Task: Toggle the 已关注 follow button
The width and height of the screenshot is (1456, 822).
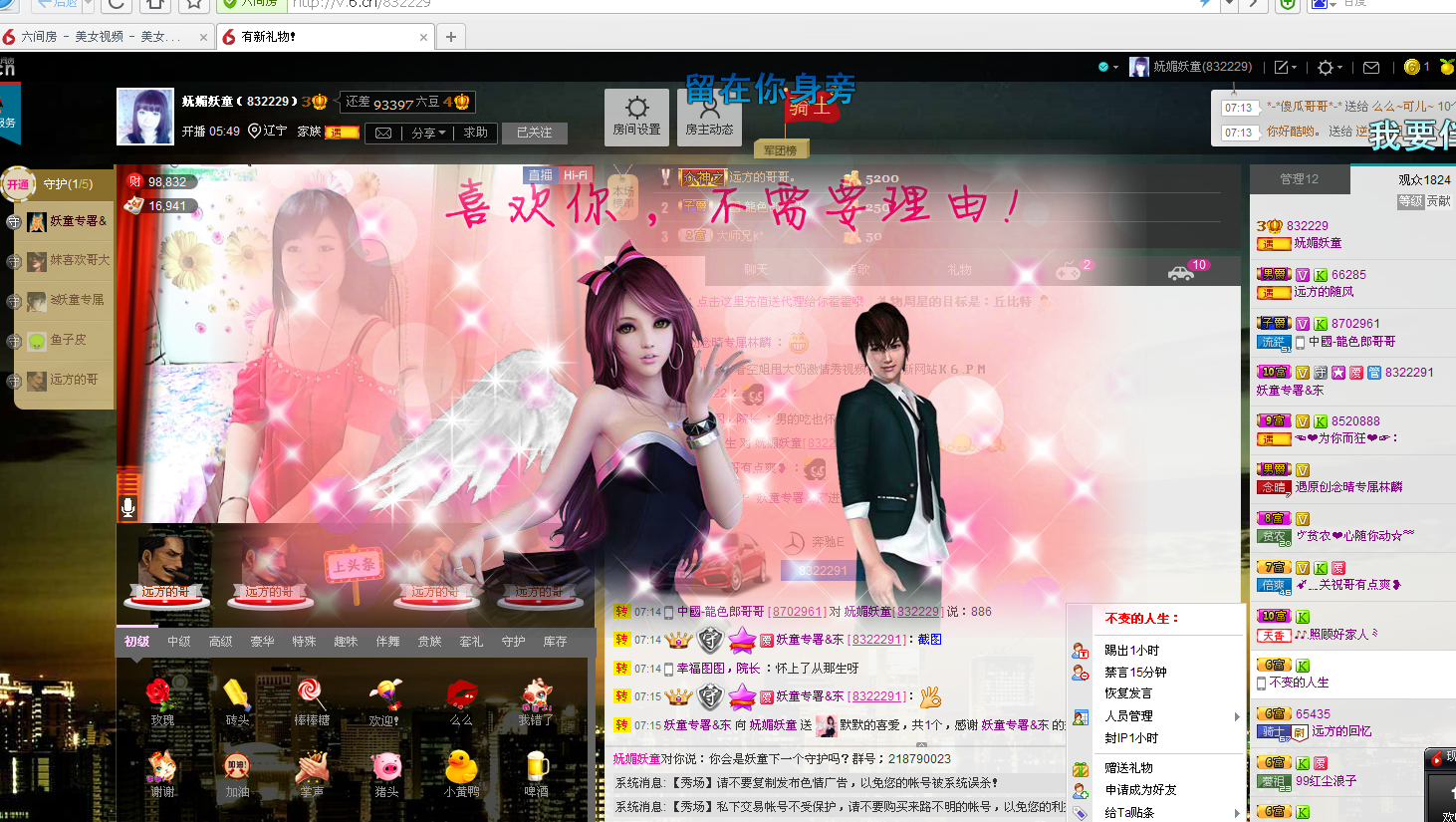Action: tap(534, 133)
